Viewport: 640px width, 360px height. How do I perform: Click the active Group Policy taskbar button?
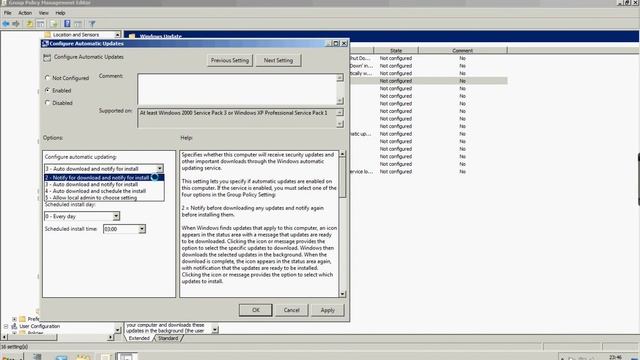[x=126, y=356]
